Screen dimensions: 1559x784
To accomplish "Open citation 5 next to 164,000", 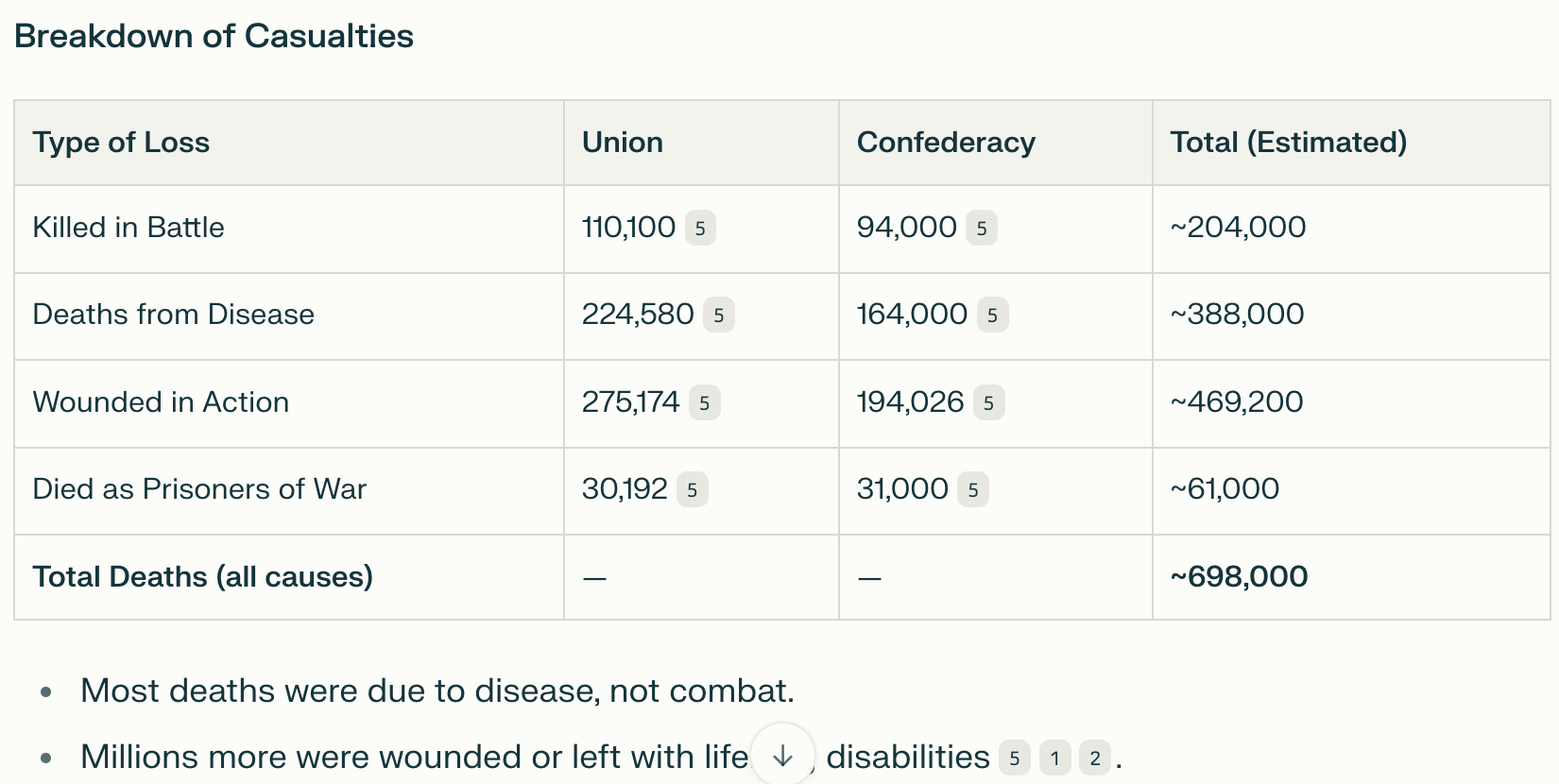I will point(992,315).
